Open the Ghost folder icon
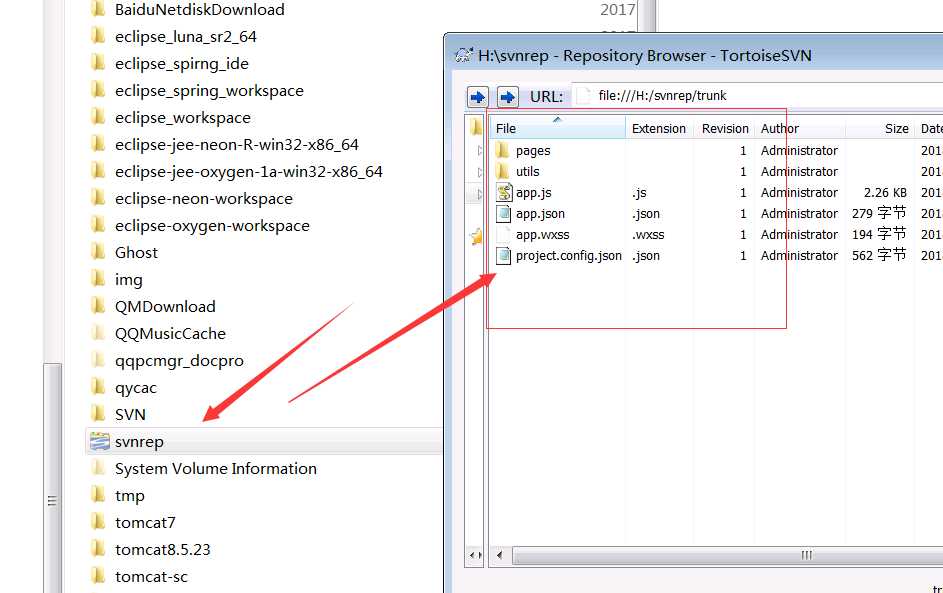The width and height of the screenshot is (943, 593). [x=99, y=252]
